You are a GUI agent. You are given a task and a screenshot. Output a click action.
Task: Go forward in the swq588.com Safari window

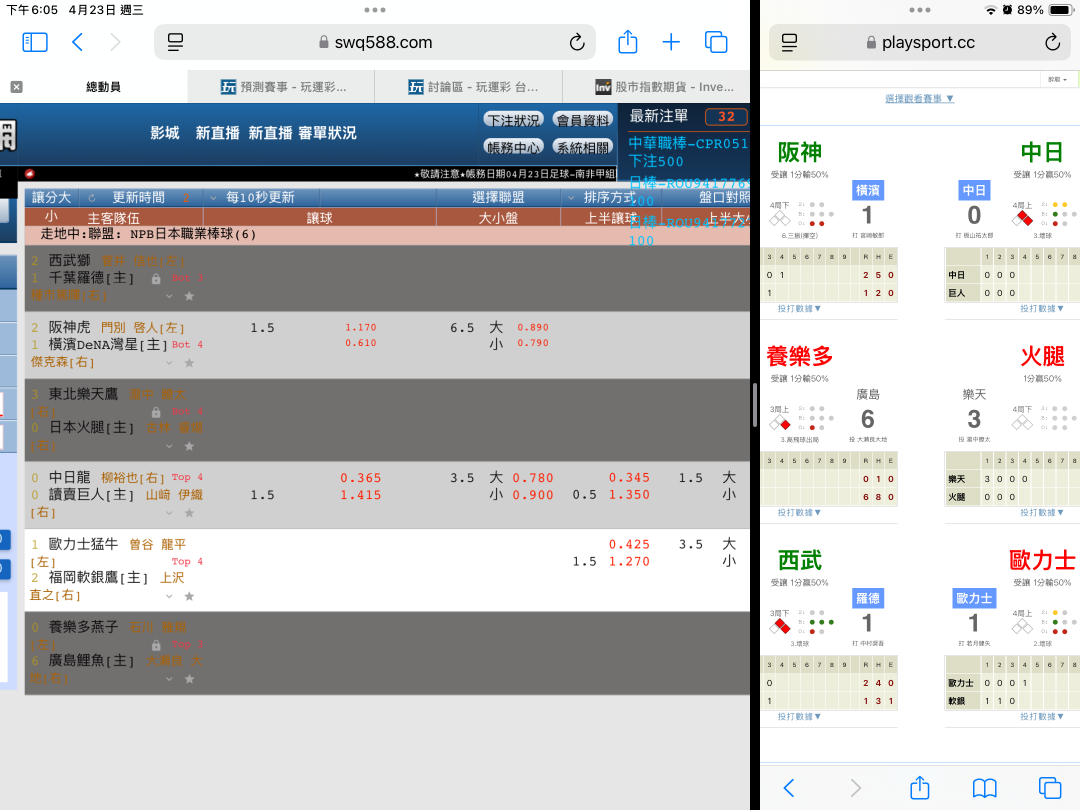115,43
